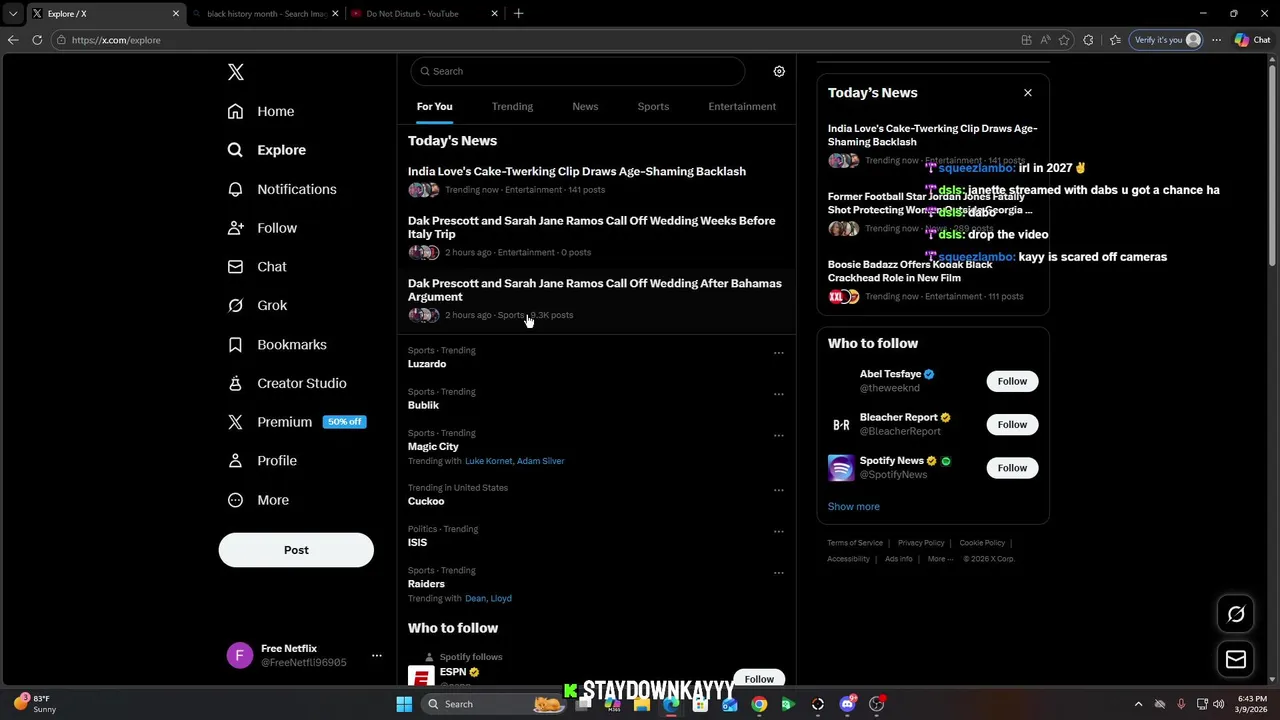Open Dean trending link under Raiders

[x=475, y=598]
